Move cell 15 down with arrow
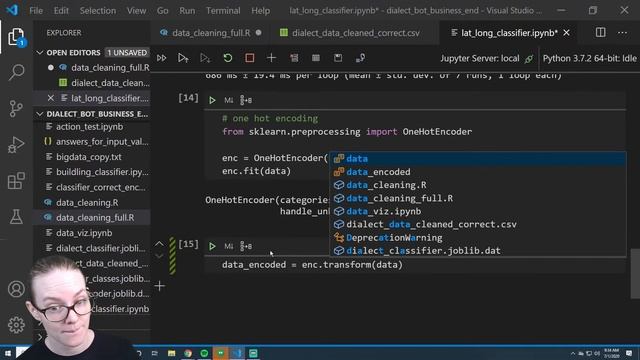 click(x=159, y=256)
